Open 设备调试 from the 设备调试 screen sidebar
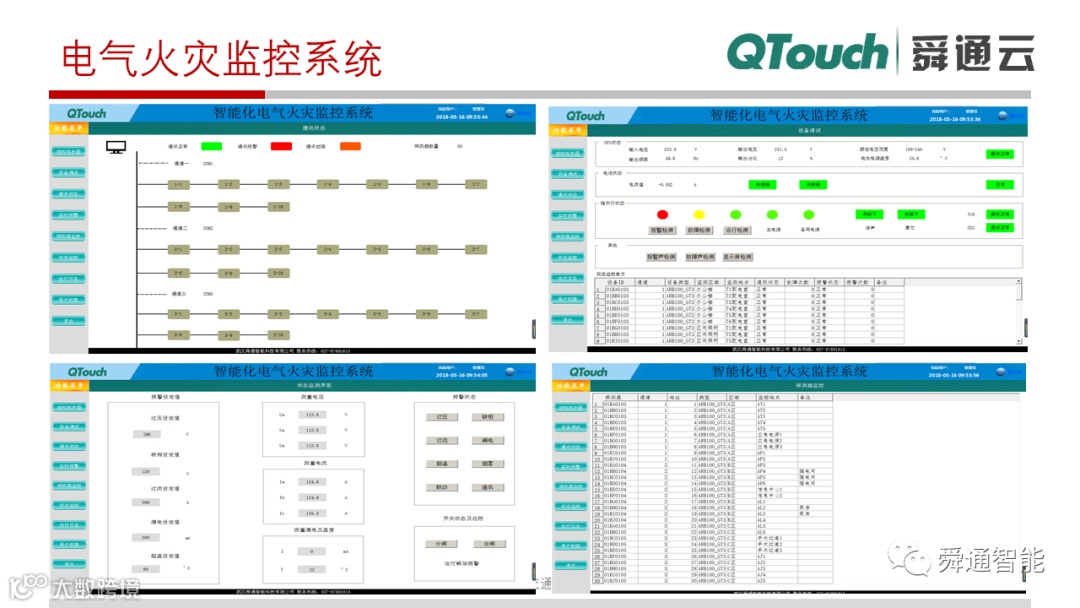The height and width of the screenshot is (608, 1080). point(568,174)
